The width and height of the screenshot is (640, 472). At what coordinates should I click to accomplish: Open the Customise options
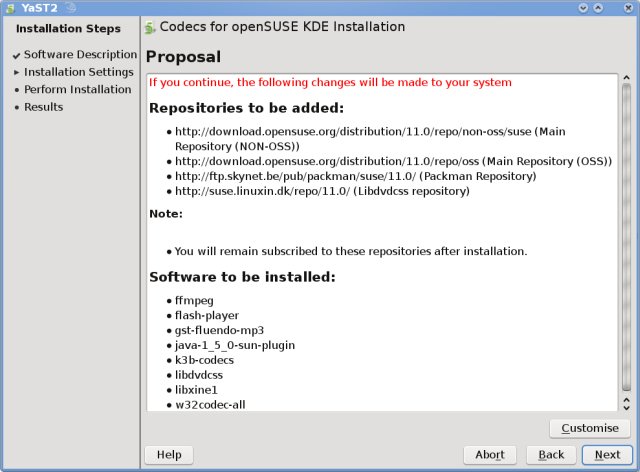click(x=590, y=428)
